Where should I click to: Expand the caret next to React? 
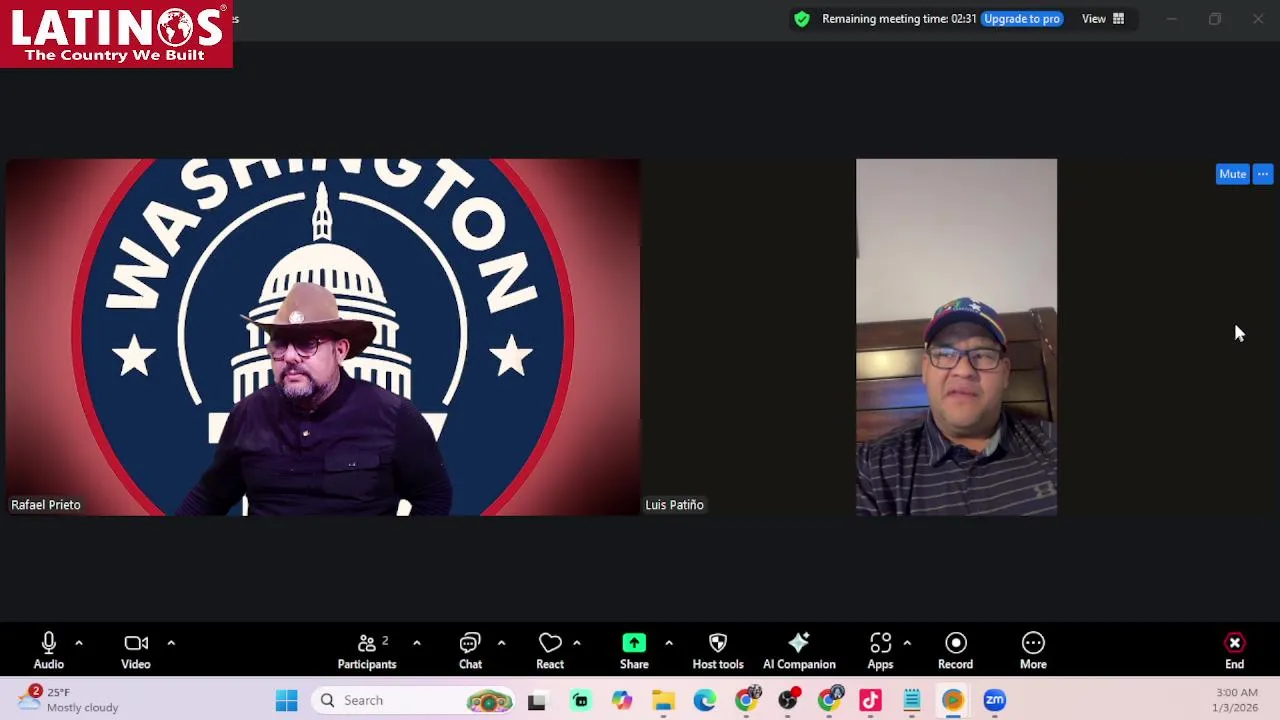(x=577, y=643)
